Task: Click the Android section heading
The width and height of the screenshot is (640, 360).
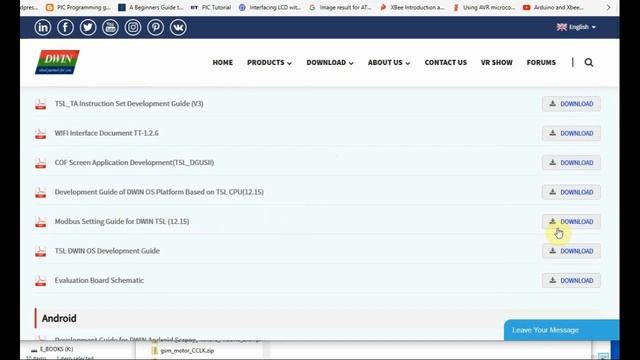Action: tap(59, 318)
